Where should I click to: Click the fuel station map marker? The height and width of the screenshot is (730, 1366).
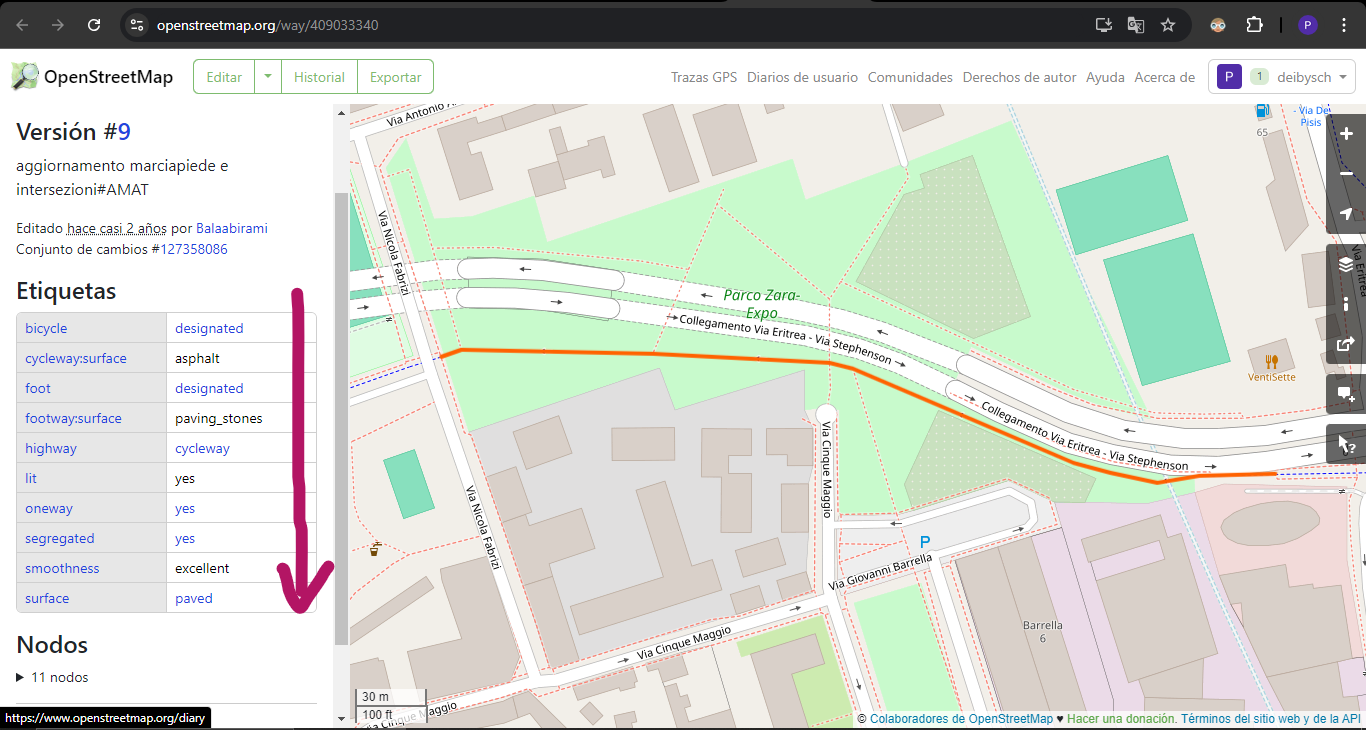tap(1262, 113)
